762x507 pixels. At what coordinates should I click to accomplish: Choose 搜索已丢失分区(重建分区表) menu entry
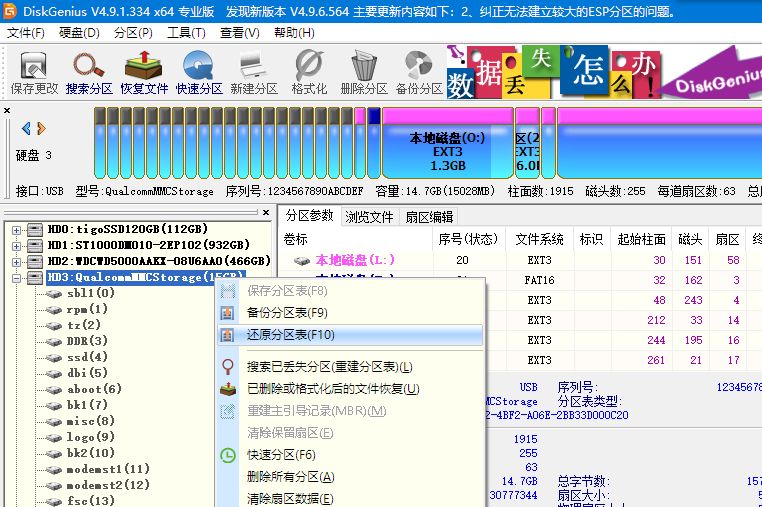click(350, 367)
